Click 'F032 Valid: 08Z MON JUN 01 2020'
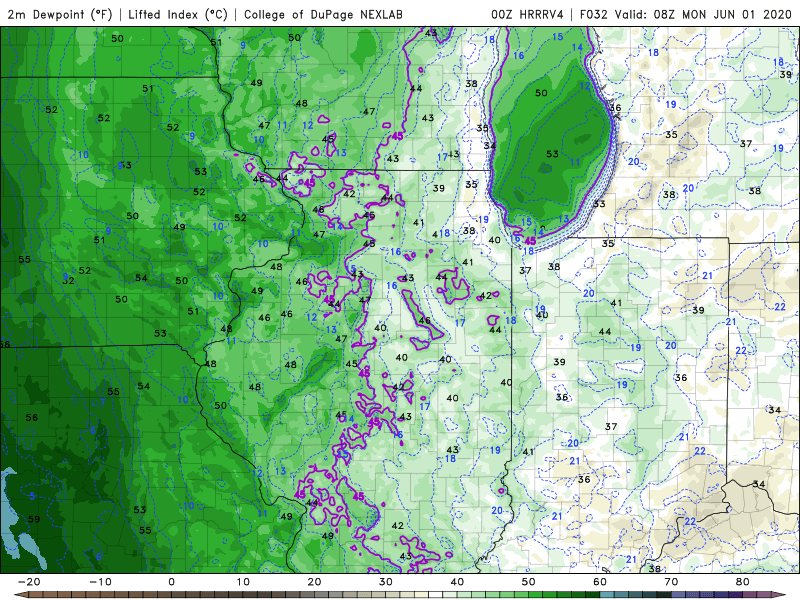 point(686,14)
